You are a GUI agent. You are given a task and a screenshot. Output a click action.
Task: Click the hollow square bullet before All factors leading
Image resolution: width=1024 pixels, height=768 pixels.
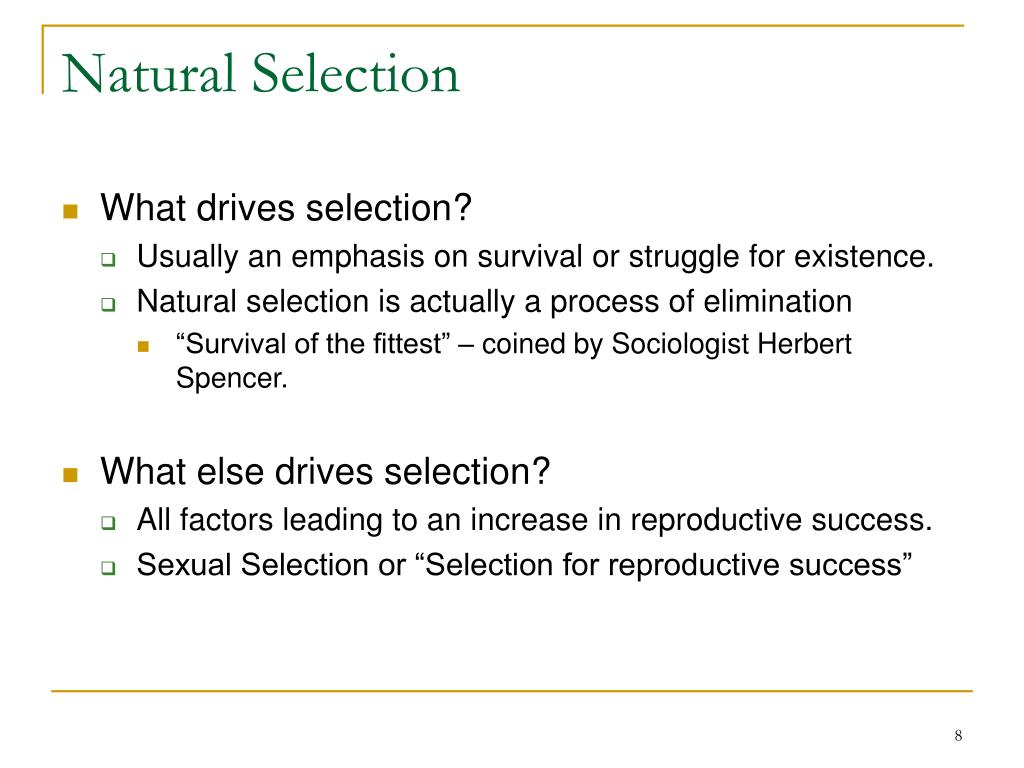[x=108, y=522]
